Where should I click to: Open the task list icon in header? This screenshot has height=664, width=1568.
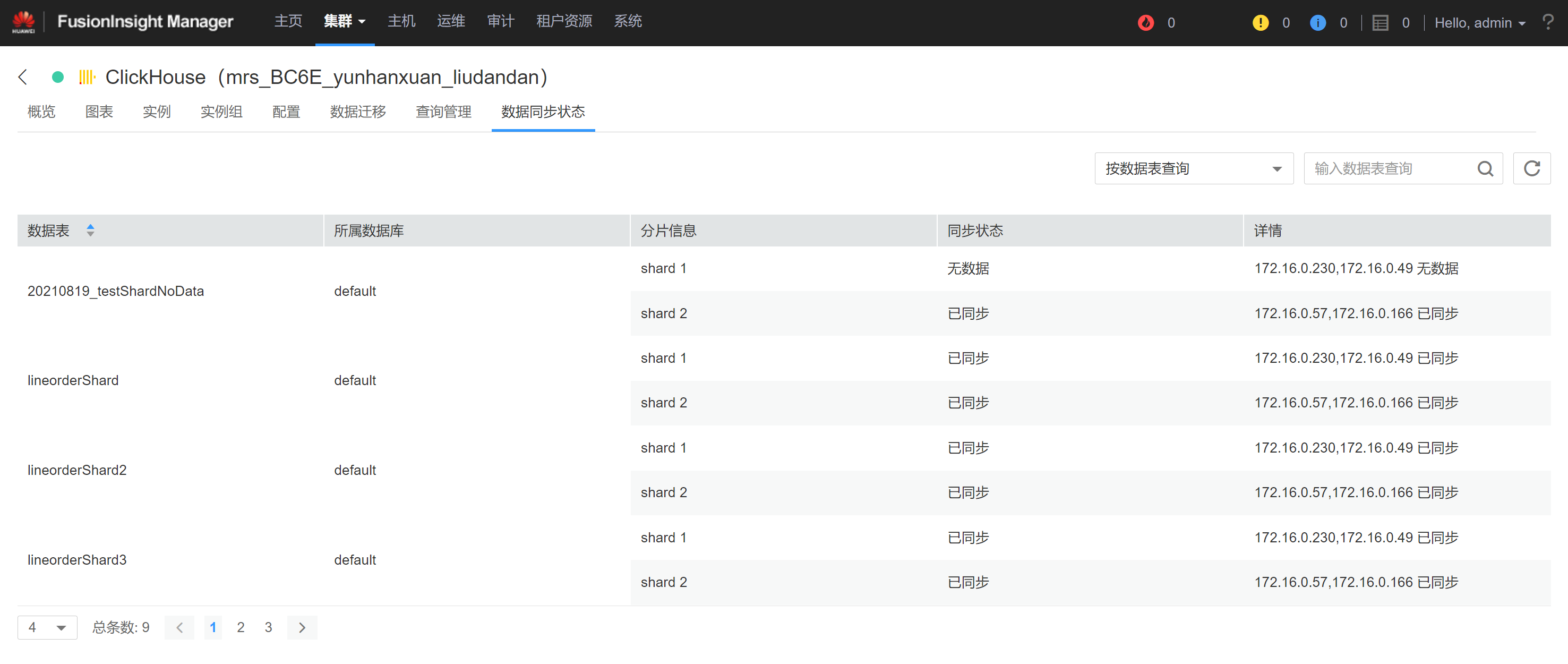click(x=1380, y=22)
